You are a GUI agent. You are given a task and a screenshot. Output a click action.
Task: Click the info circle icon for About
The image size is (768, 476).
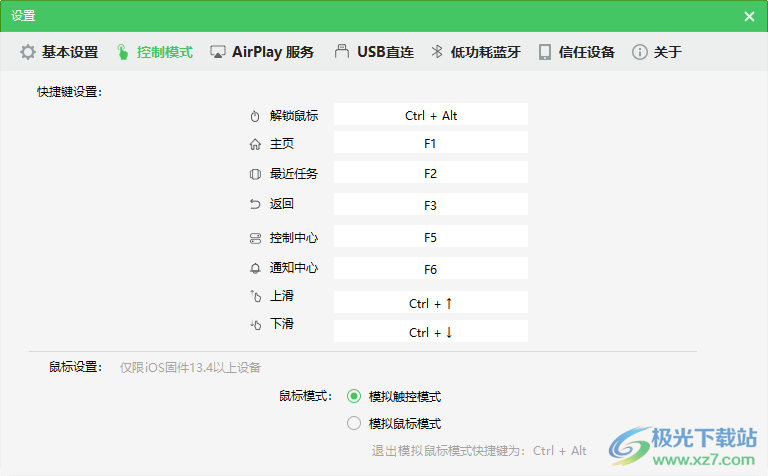640,52
